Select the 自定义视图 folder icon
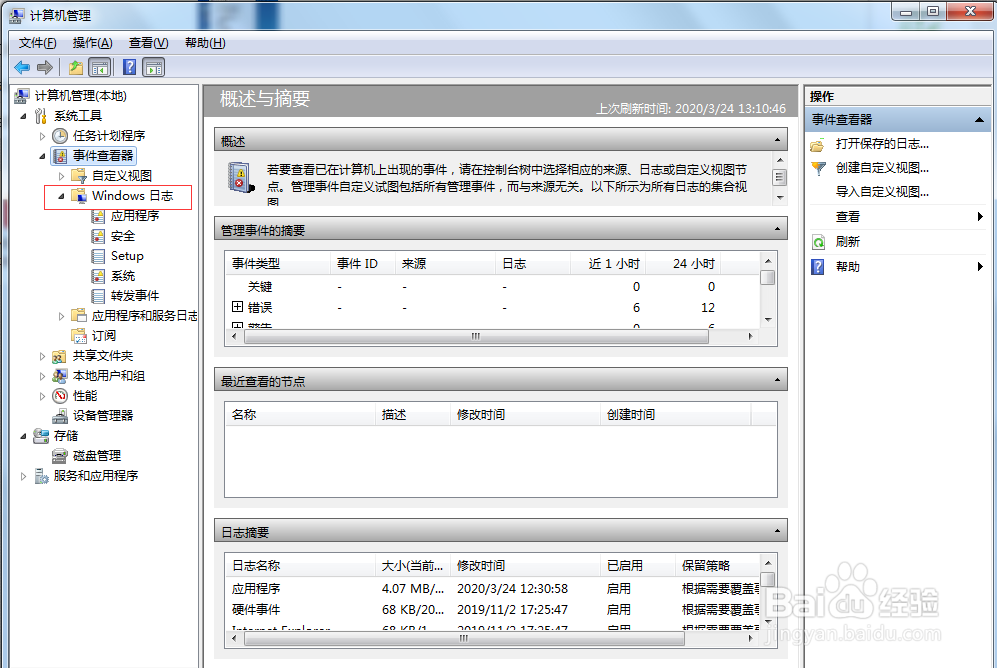This screenshot has width=997, height=668. [79, 175]
